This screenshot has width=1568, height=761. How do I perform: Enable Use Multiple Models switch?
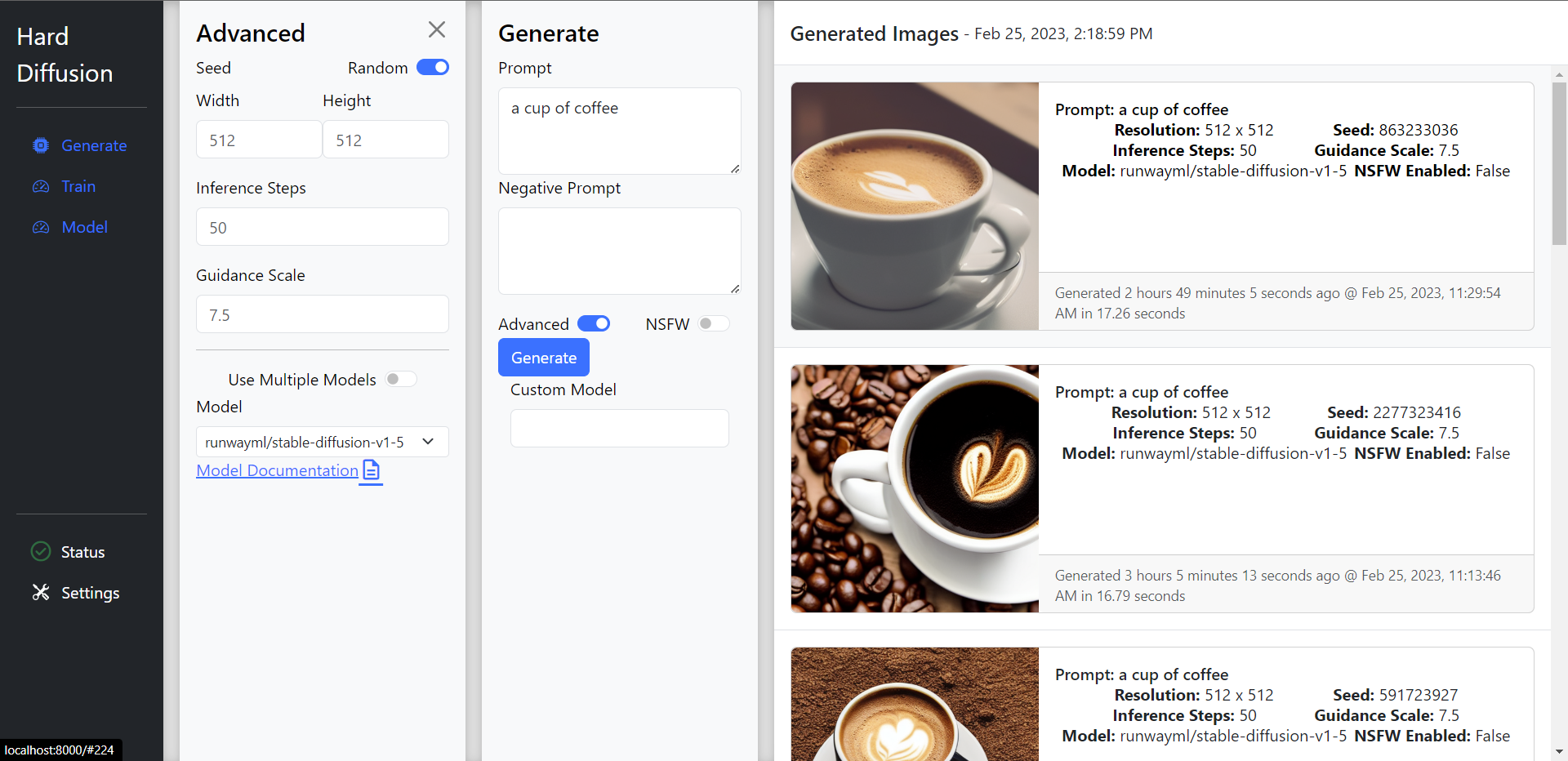pyautogui.click(x=401, y=379)
